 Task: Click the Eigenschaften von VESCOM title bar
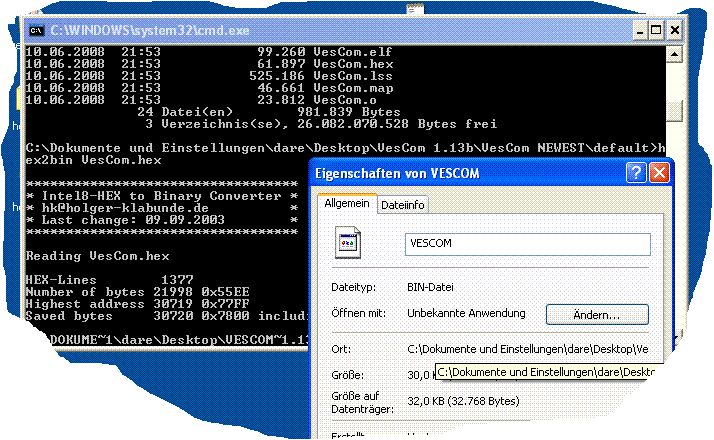(469, 173)
